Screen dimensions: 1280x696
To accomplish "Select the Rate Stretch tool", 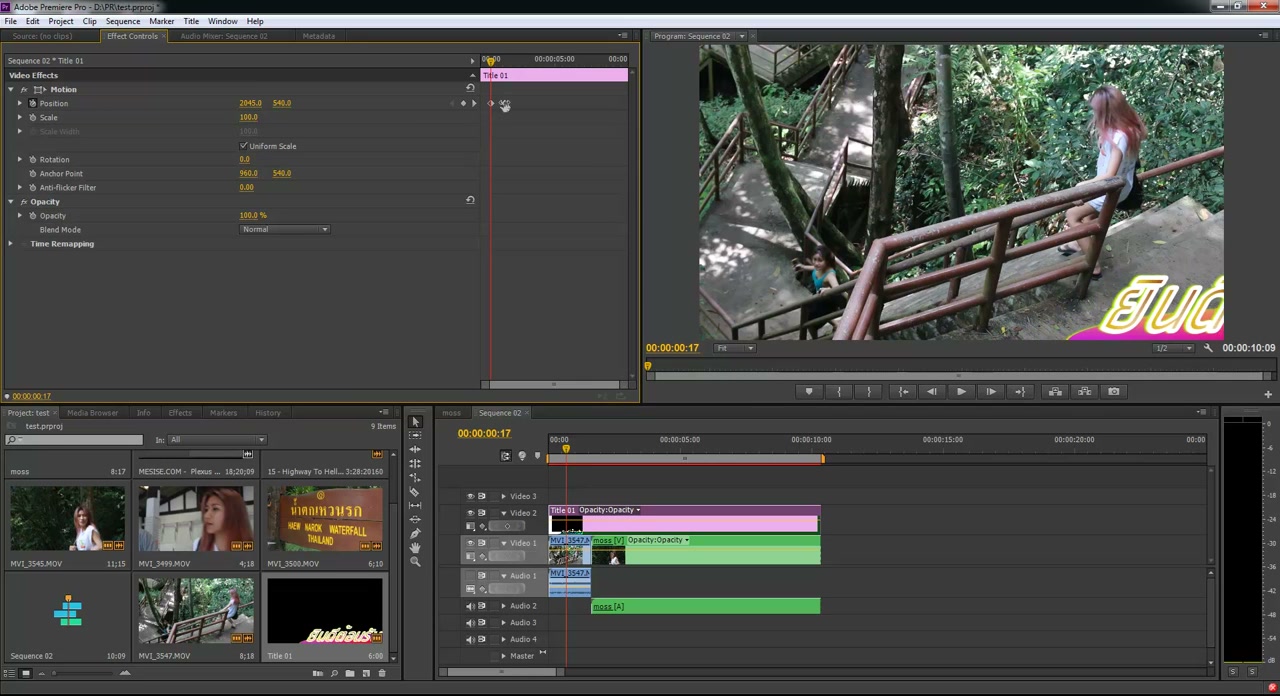I will coord(415,478).
